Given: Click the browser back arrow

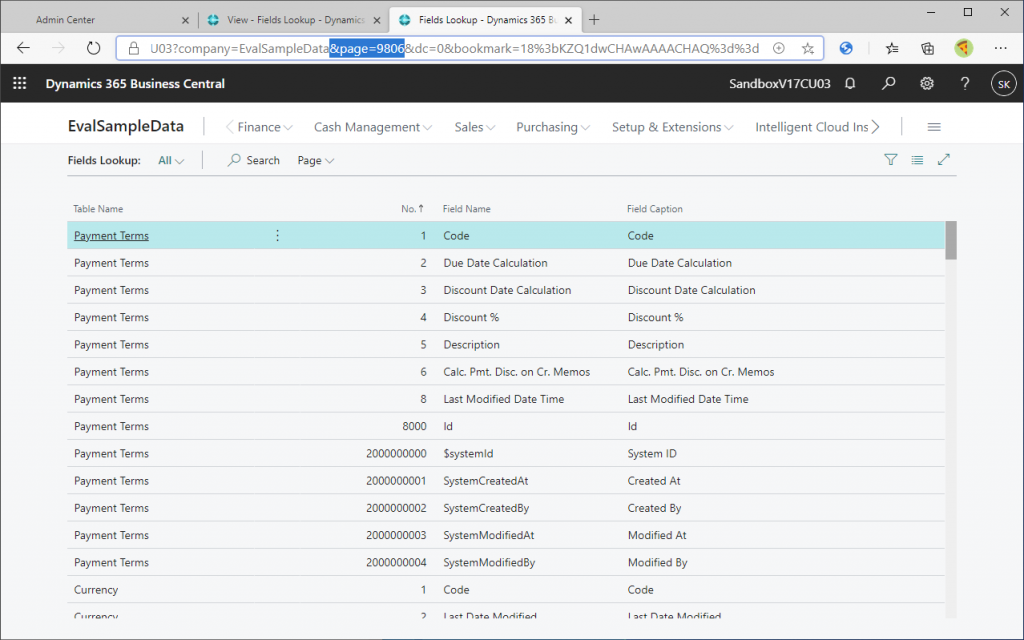Looking at the screenshot, I should [x=24, y=48].
